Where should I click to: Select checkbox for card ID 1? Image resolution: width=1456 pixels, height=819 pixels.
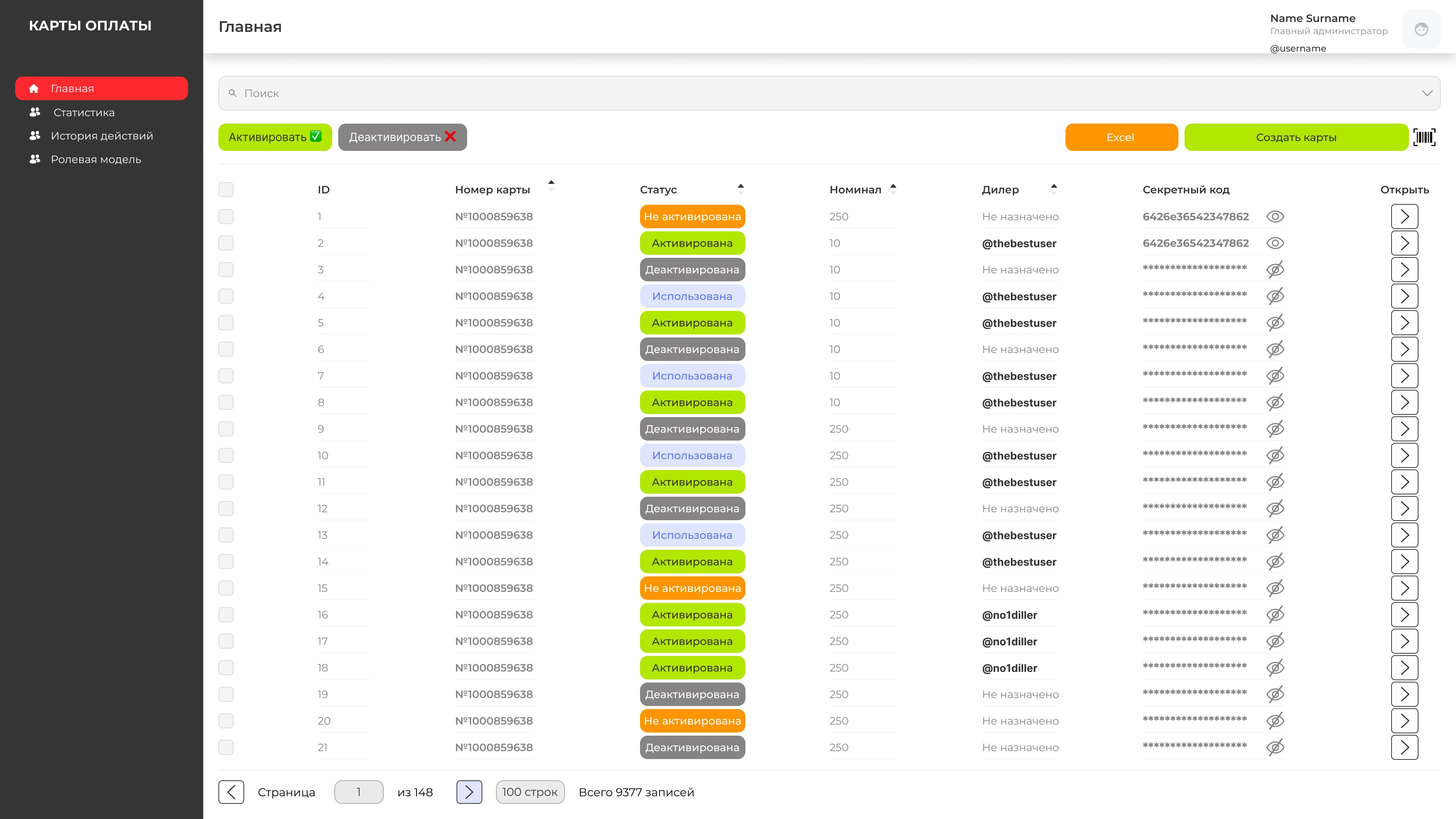[x=226, y=217]
